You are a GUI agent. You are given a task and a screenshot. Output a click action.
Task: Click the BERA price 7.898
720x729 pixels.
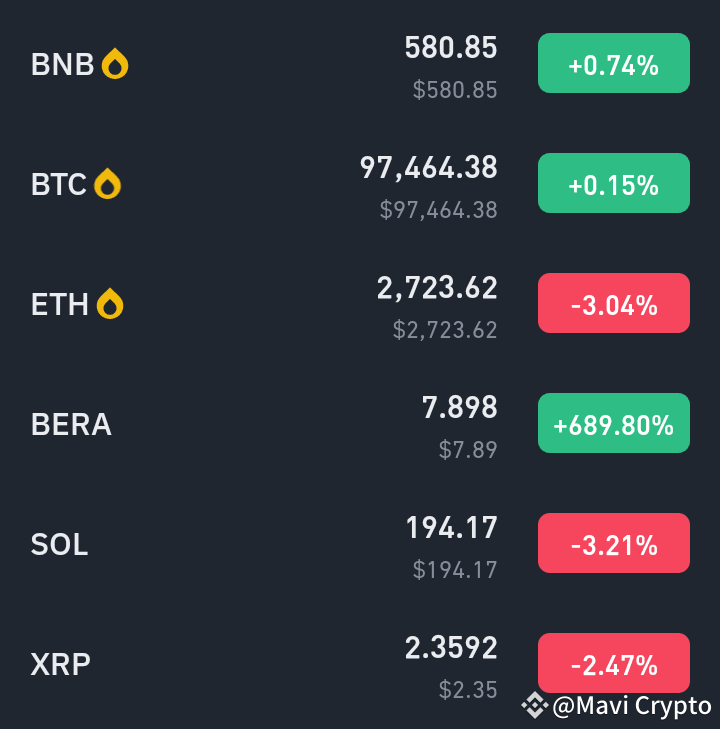(459, 407)
